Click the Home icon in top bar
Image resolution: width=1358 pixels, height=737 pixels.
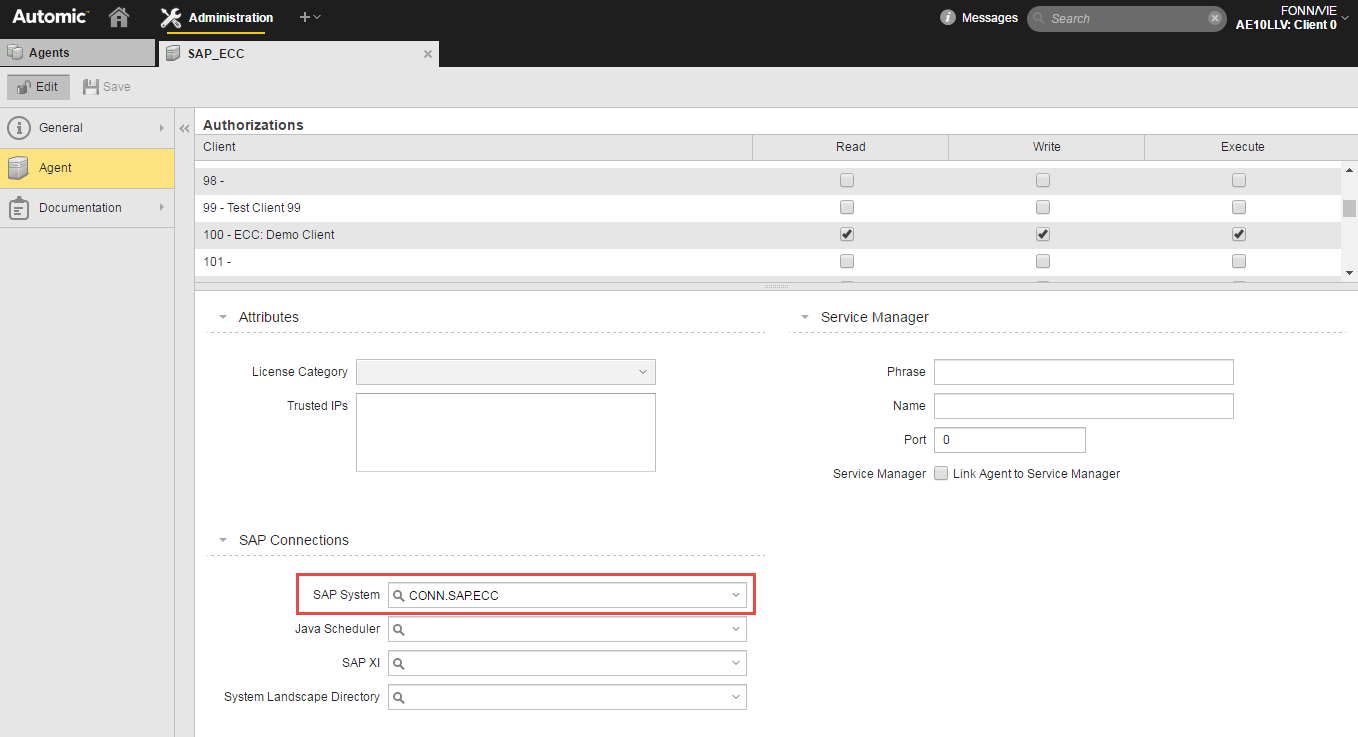(119, 17)
